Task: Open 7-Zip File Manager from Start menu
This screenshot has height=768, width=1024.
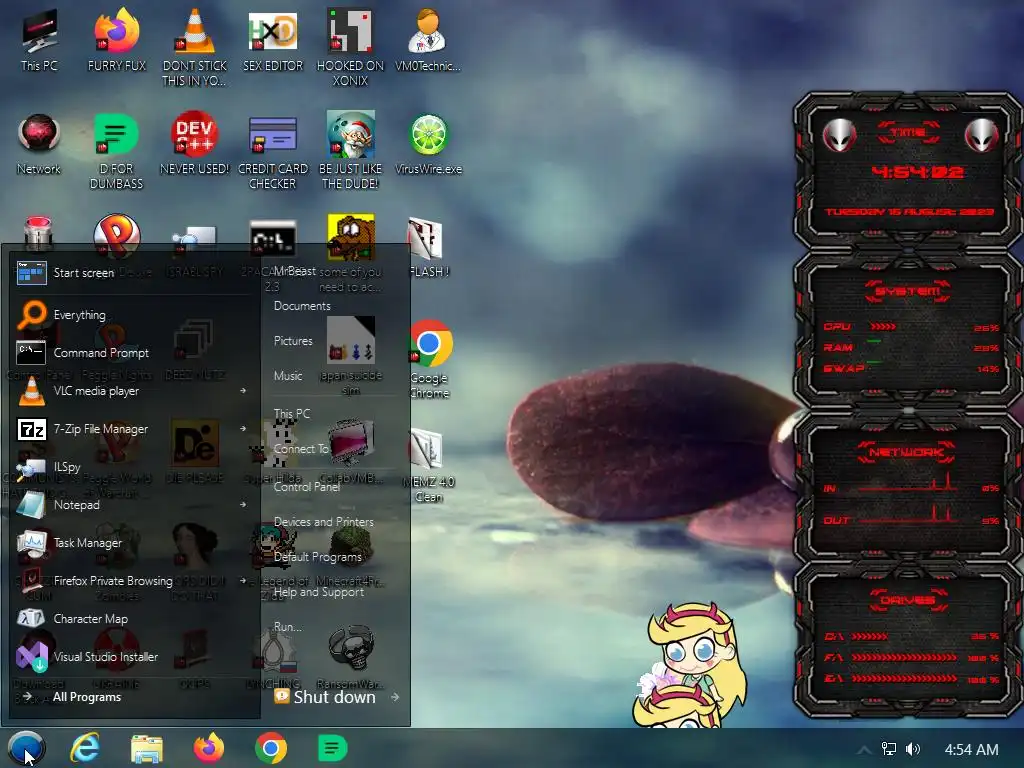Action: click(x=131, y=429)
